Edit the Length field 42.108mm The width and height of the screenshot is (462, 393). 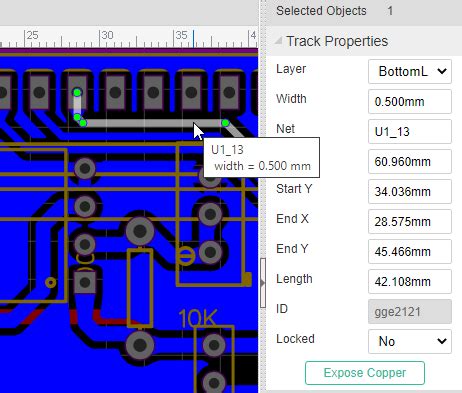[410, 281]
